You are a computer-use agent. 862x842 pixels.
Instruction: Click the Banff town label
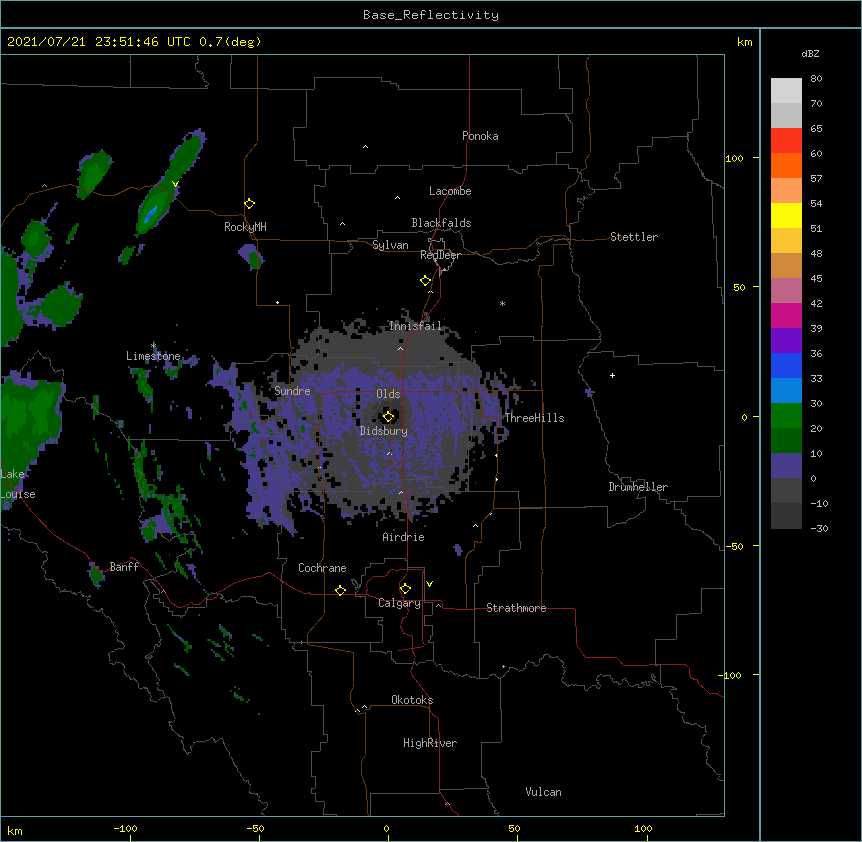(124, 567)
